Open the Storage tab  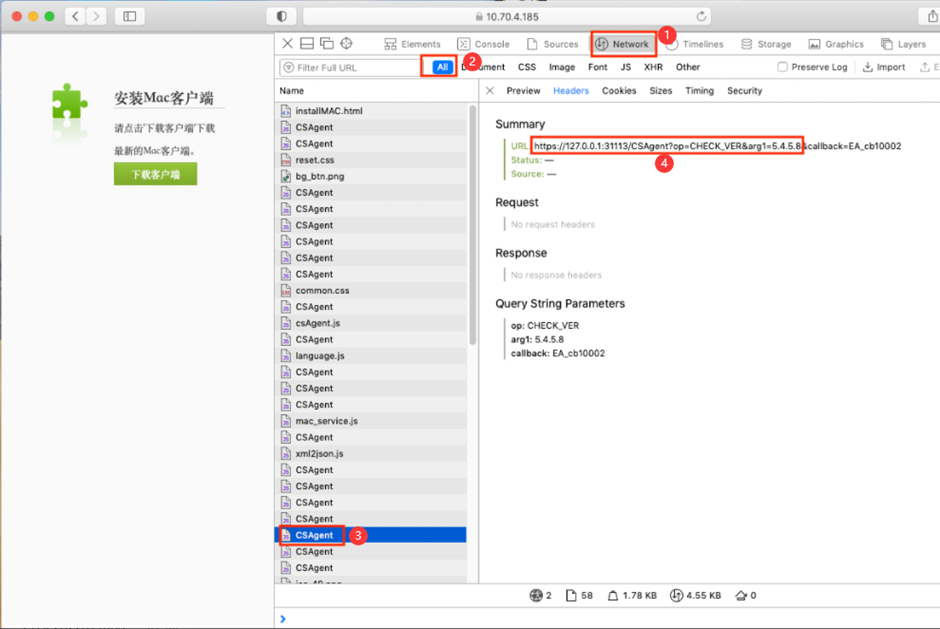coord(766,44)
